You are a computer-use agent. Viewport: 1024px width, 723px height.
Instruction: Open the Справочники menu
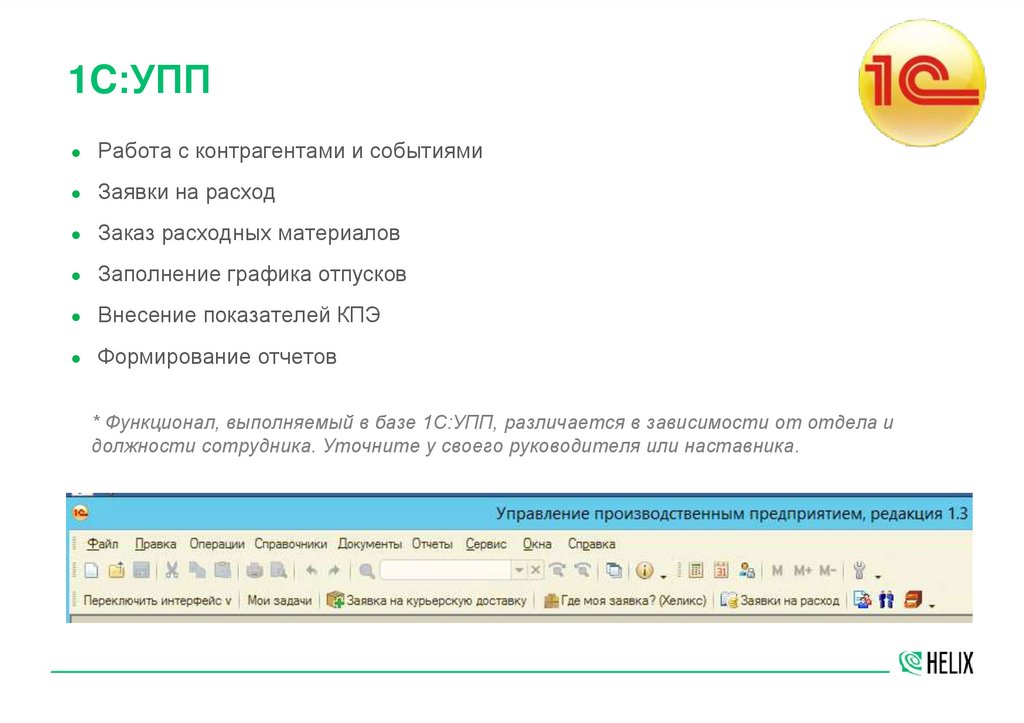(x=291, y=543)
